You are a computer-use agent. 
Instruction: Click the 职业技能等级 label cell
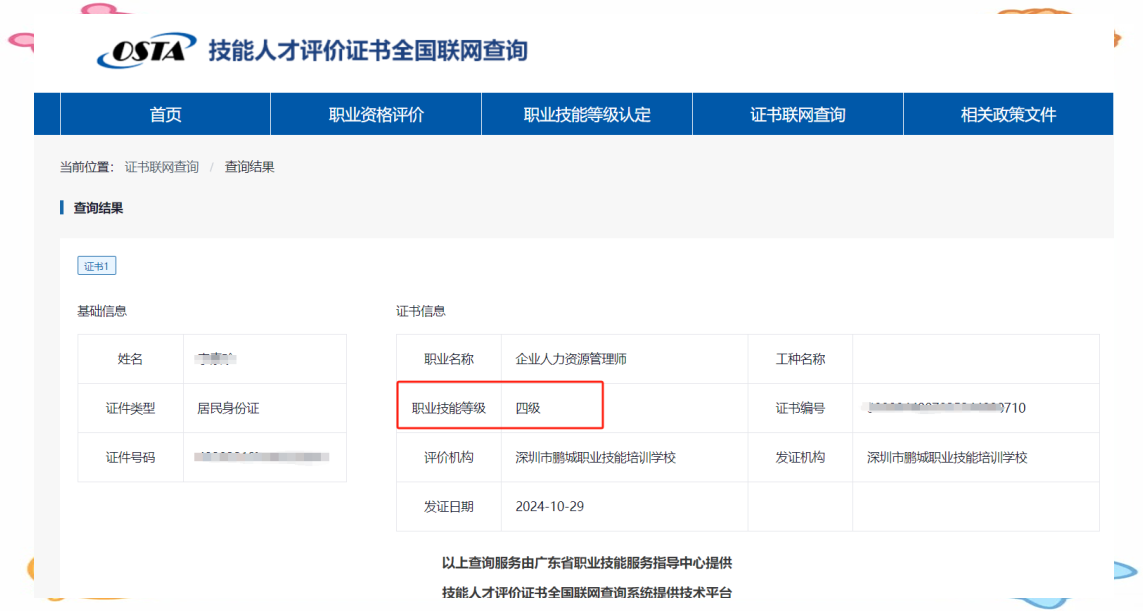(x=449, y=408)
